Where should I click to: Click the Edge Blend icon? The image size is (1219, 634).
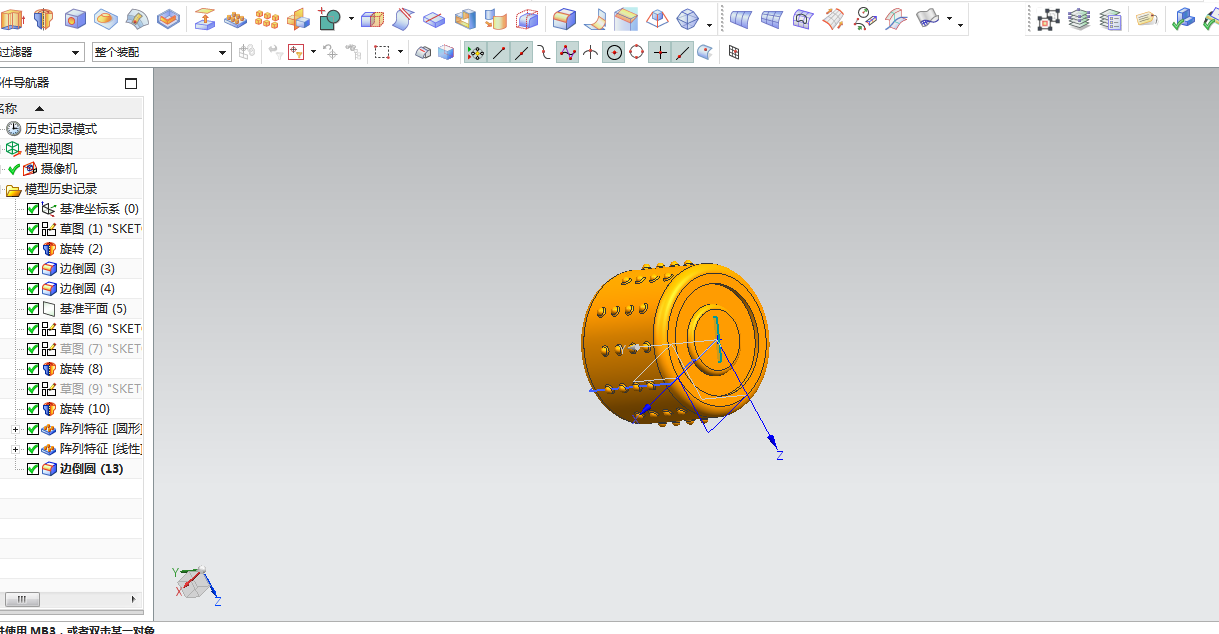point(564,18)
